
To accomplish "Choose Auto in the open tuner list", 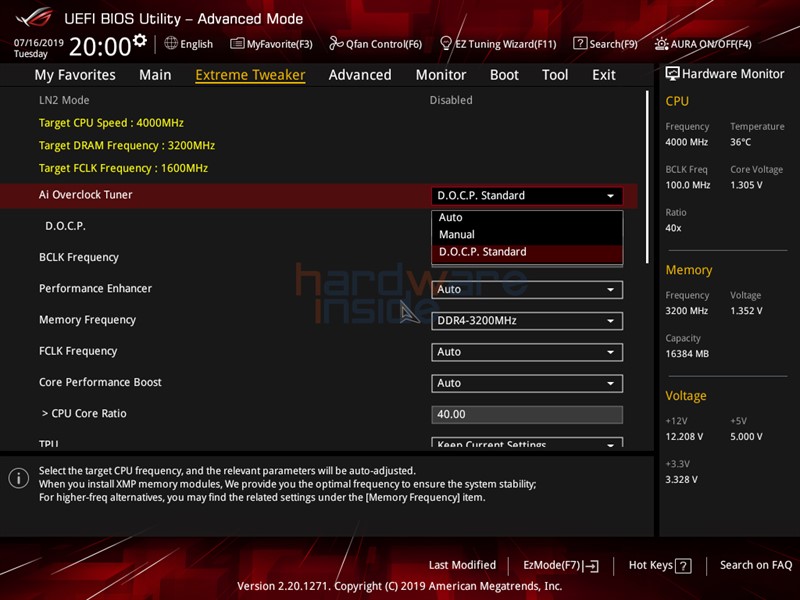I will click(527, 218).
